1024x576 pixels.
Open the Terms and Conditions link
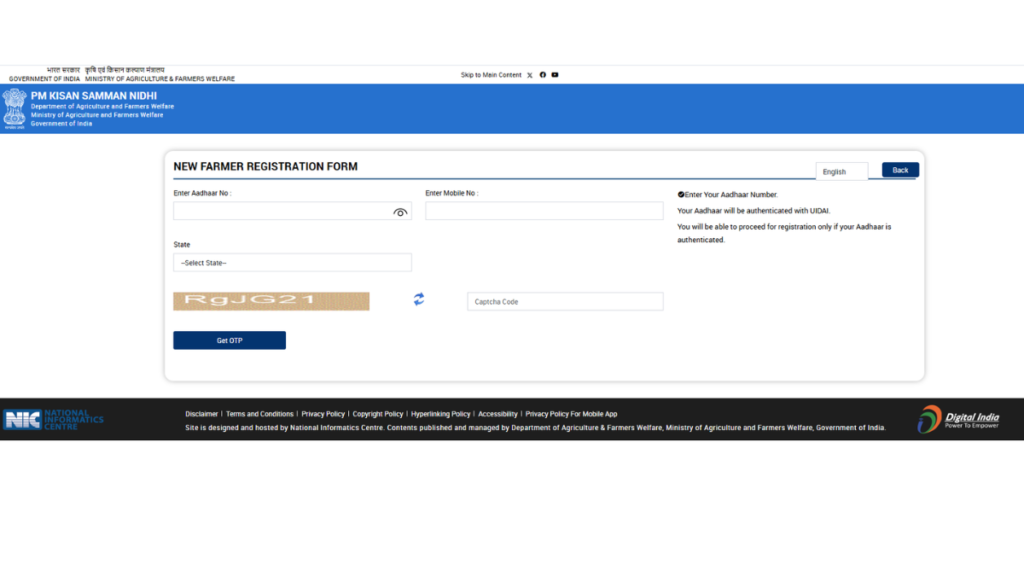260,414
